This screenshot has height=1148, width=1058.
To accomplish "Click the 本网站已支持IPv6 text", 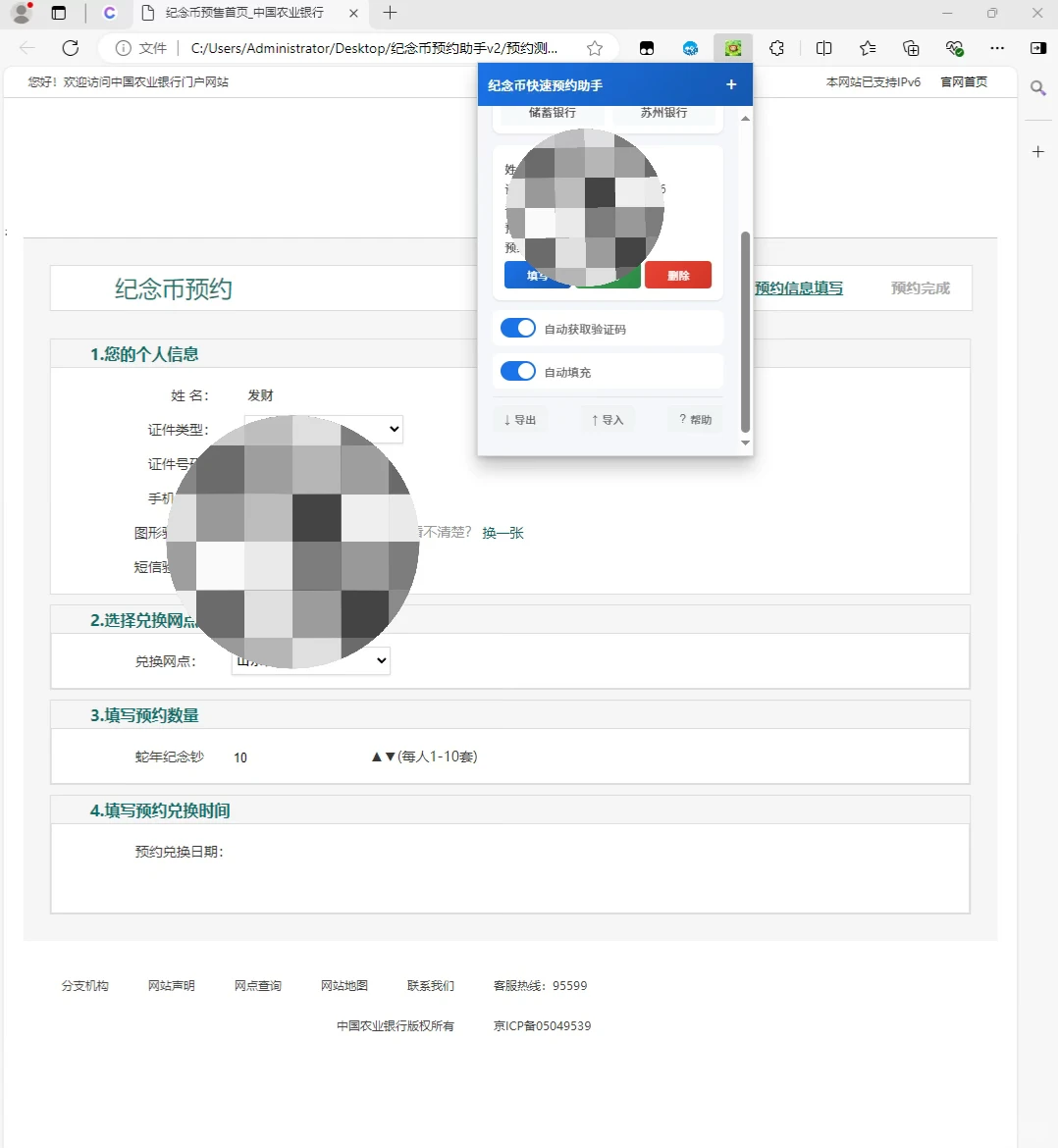I will 873,82.
